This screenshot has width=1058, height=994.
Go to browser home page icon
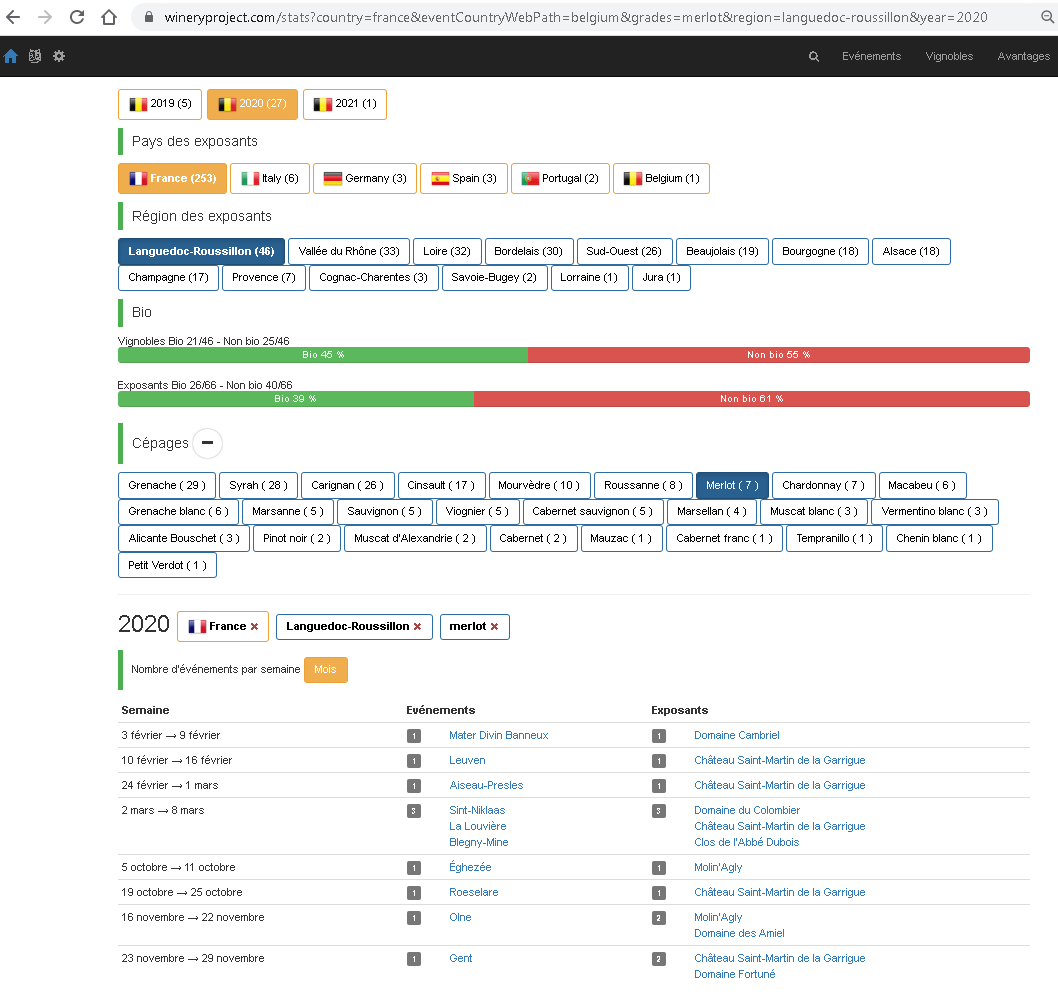109,17
